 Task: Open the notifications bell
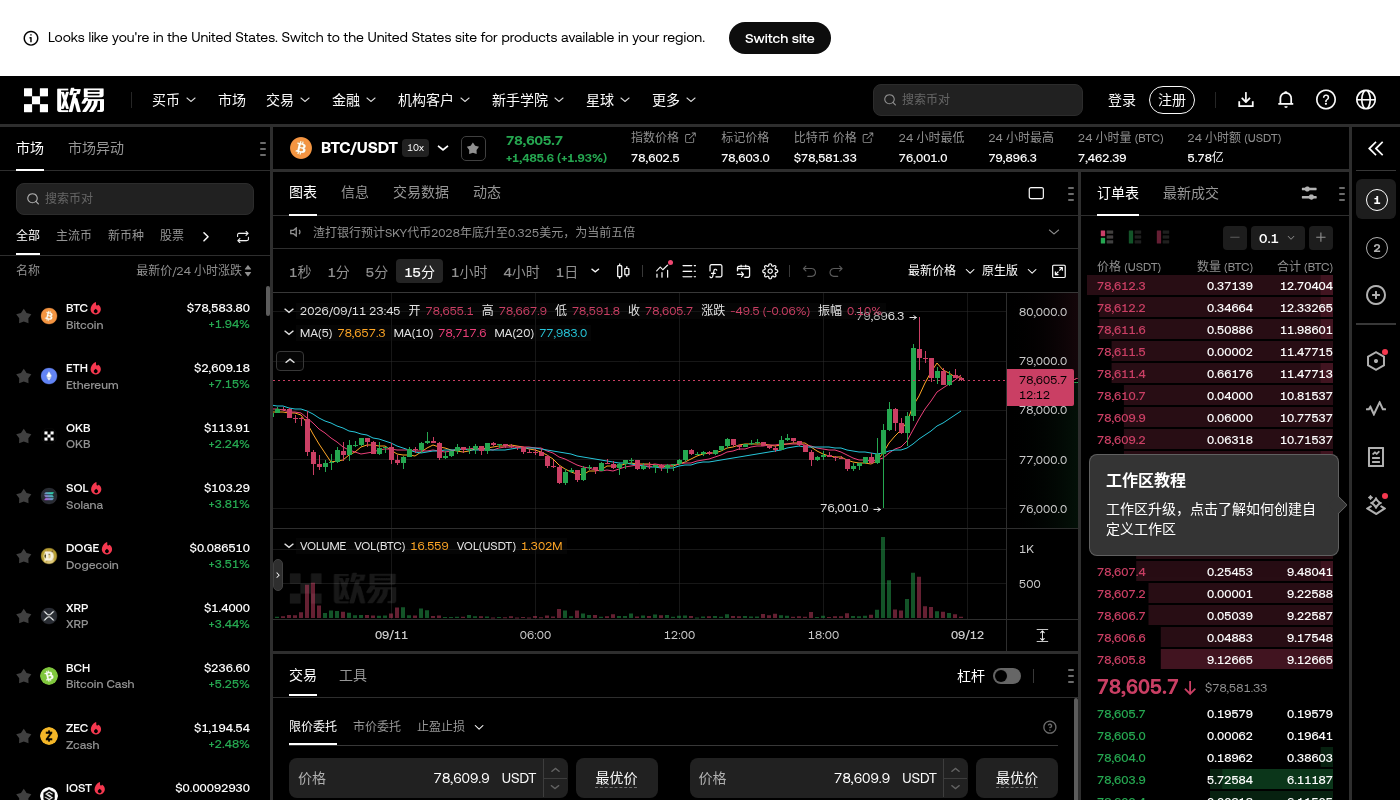(x=1286, y=100)
